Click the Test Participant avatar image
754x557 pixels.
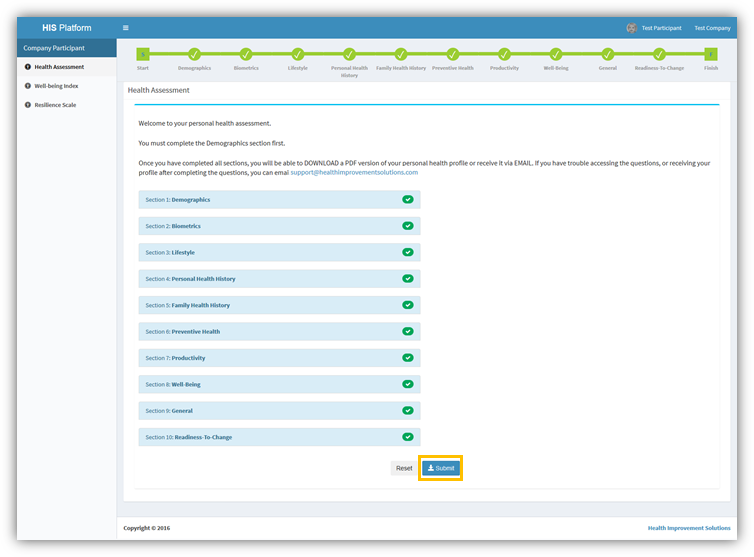pos(631,28)
